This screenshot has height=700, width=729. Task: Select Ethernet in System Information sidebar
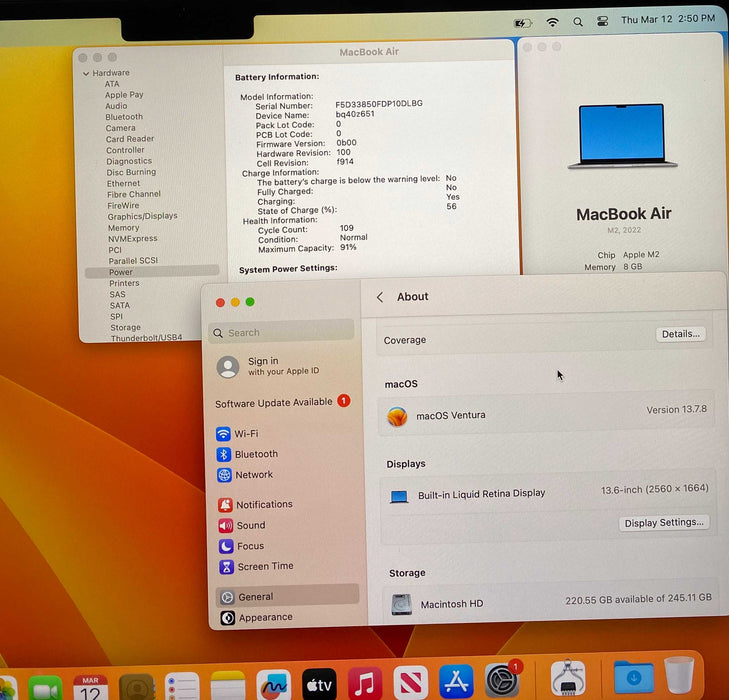click(123, 183)
